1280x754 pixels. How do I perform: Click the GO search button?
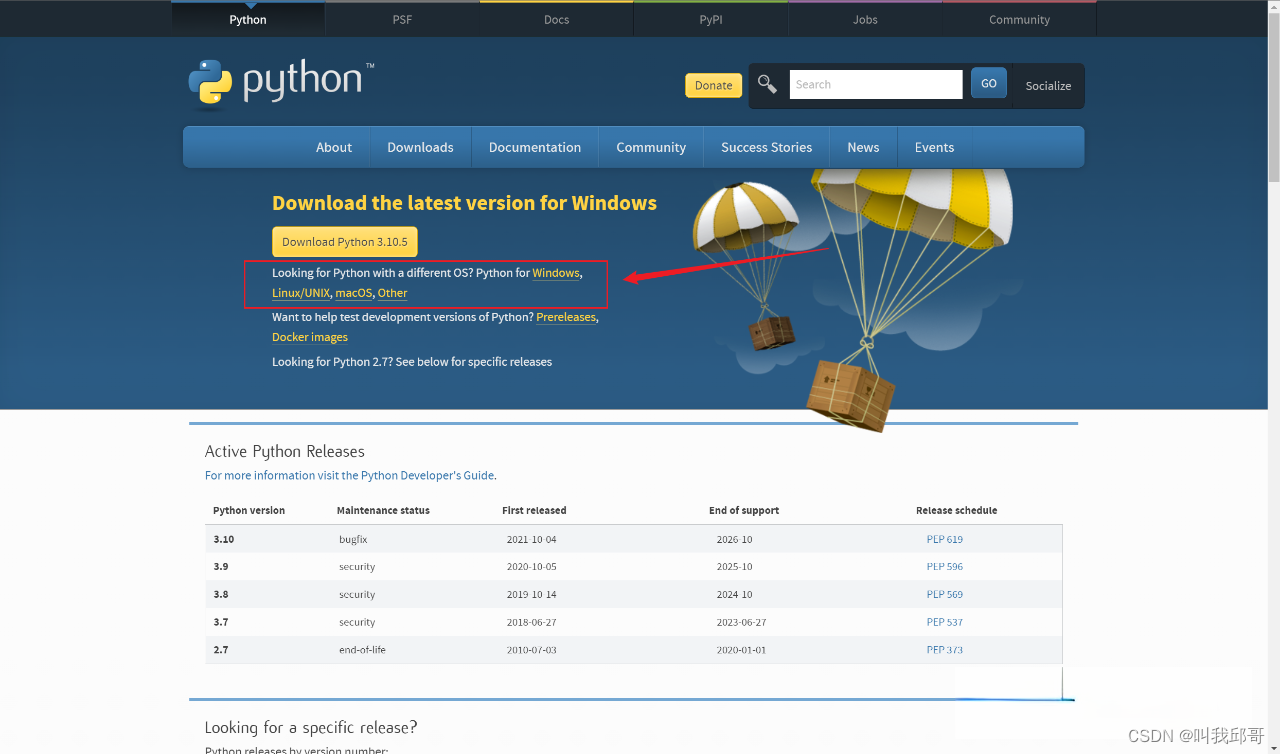tap(989, 84)
